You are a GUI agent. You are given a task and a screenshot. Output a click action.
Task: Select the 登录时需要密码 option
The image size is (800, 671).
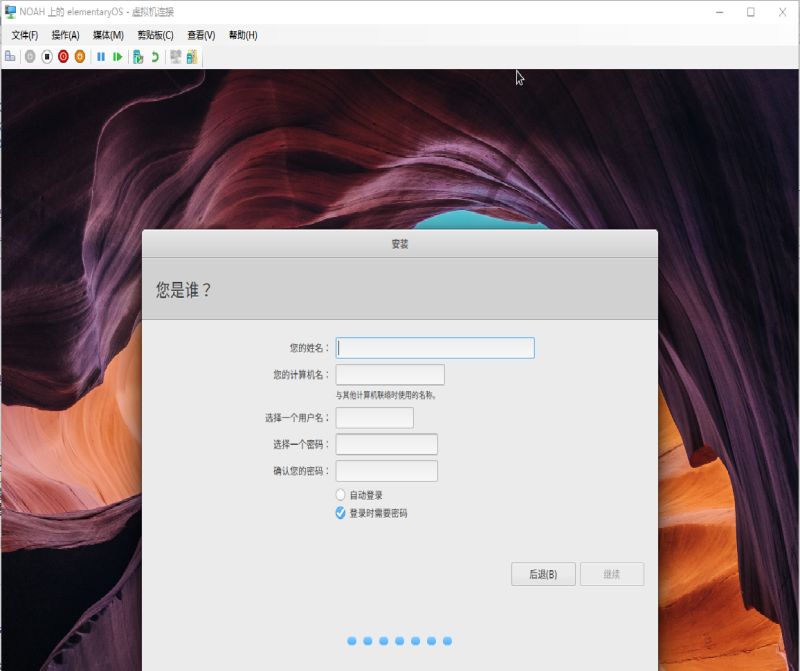[340, 511]
